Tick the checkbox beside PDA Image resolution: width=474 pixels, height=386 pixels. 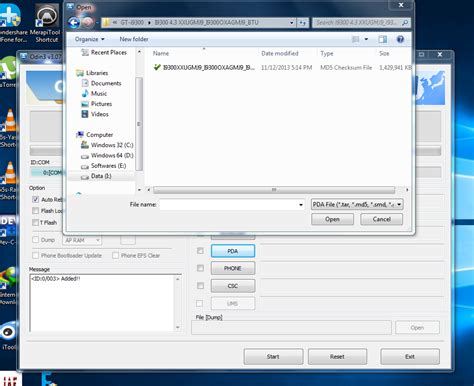(x=200, y=251)
